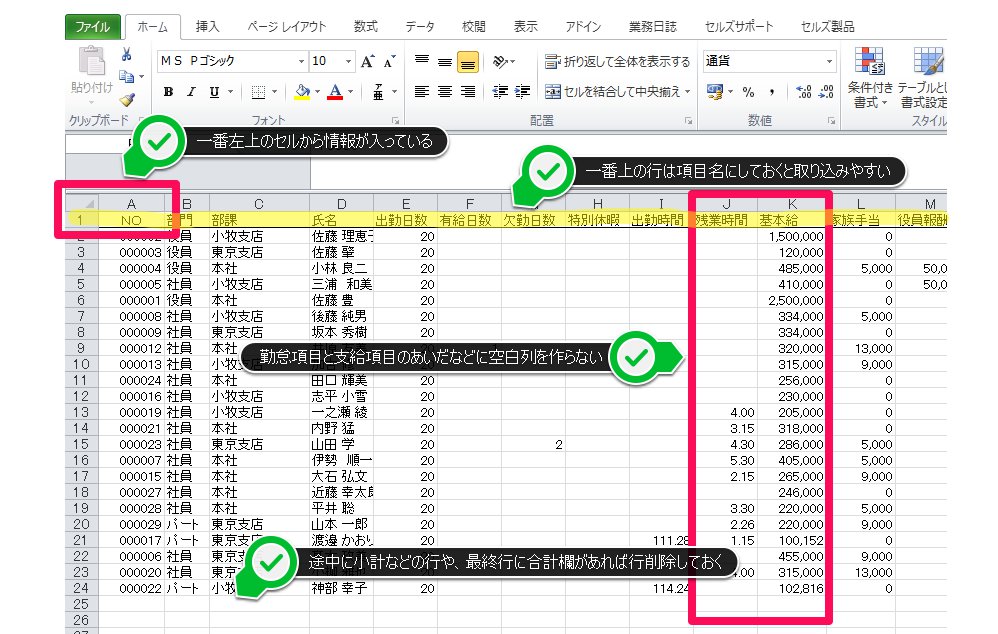998x634 pixels.
Task: Select column D header
Action: pos(341,203)
